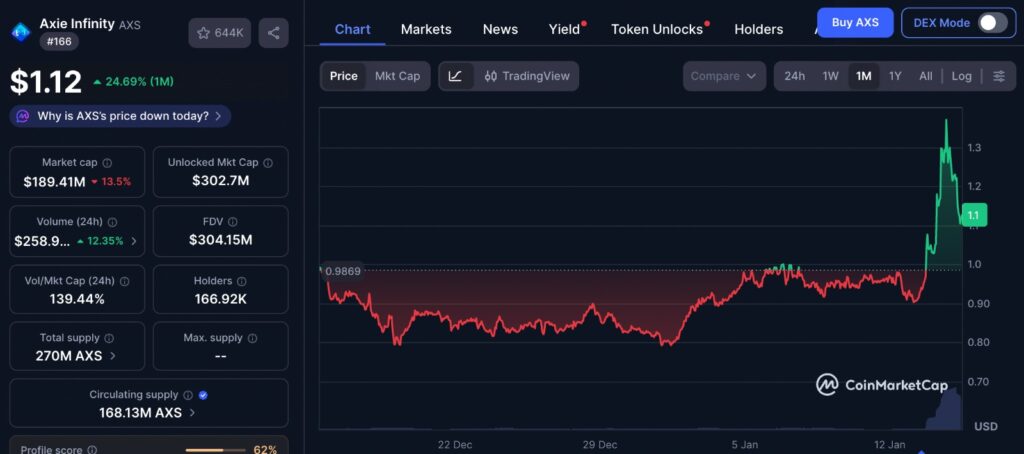This screenshot has height=454, width=1024.
Task: Select the Price chart toggle
Action: (344, 76)
